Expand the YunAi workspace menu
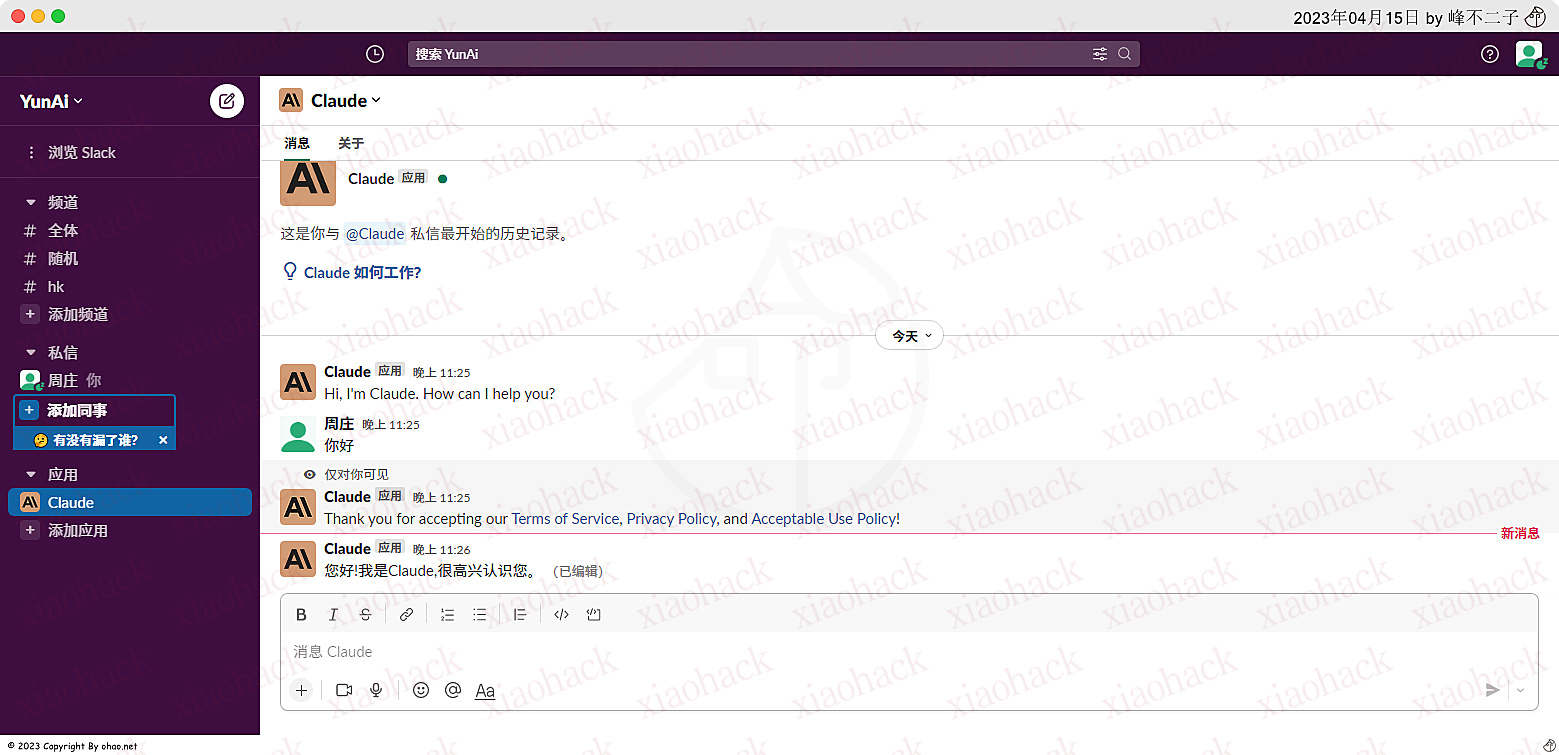 [52, 101]
